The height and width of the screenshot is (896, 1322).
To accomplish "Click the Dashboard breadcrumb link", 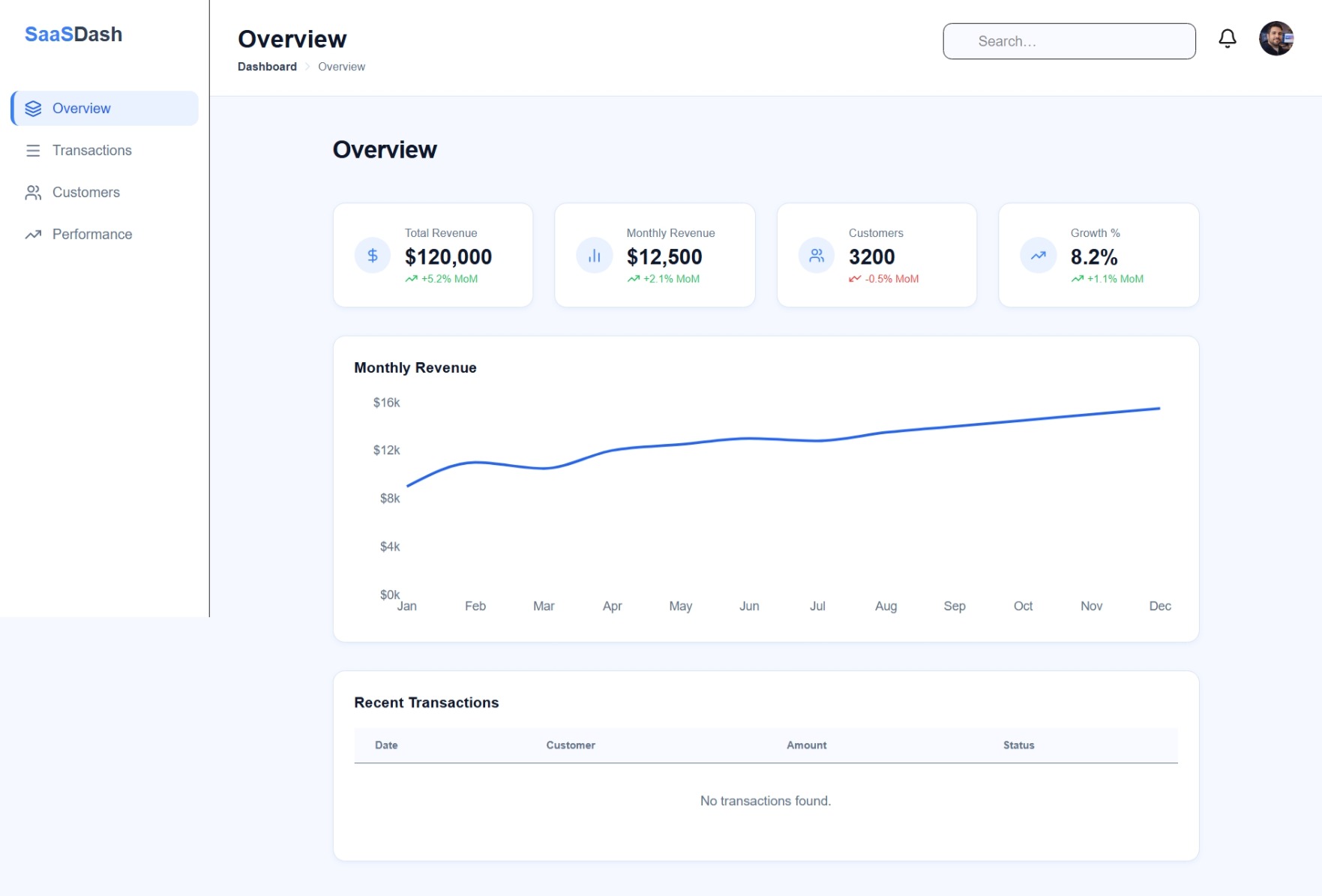I will pos(267,67).
